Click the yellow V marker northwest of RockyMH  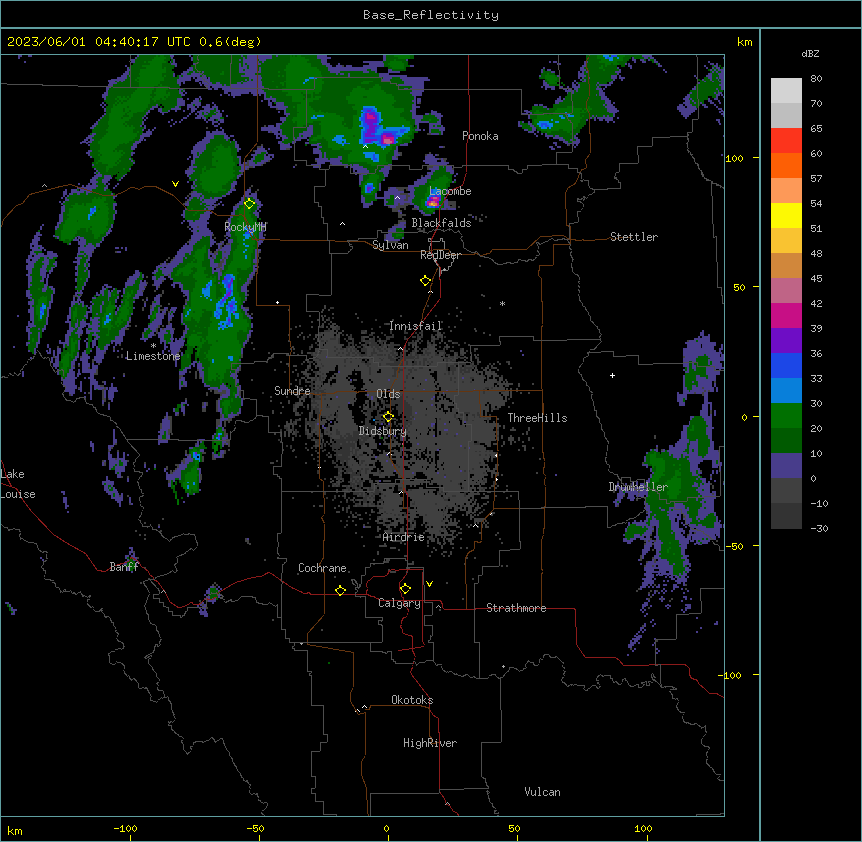pos(175,184)
